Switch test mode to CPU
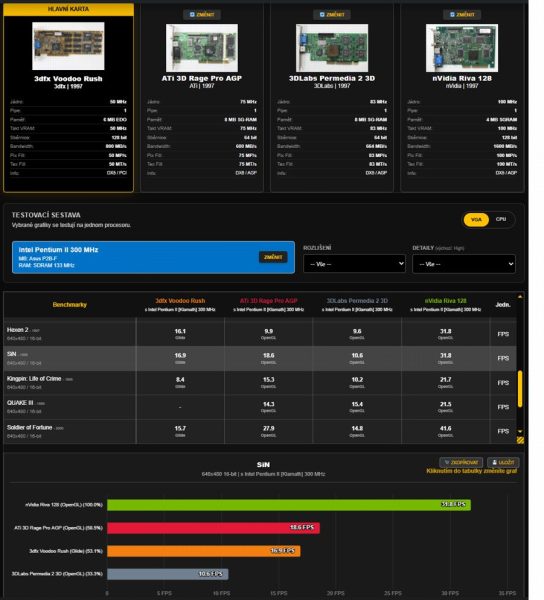The image size is (544, 600). (x=501, y=219)
